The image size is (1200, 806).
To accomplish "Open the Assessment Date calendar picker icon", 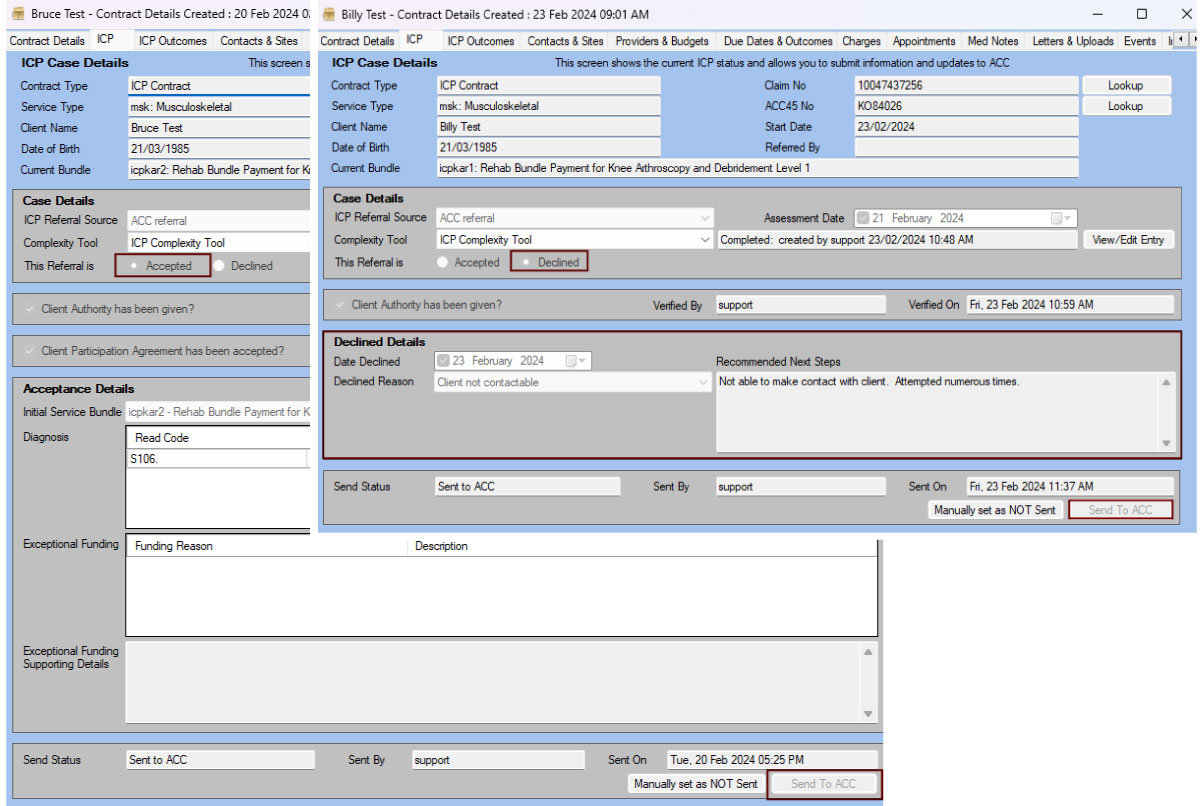I will coord(1056,218).
